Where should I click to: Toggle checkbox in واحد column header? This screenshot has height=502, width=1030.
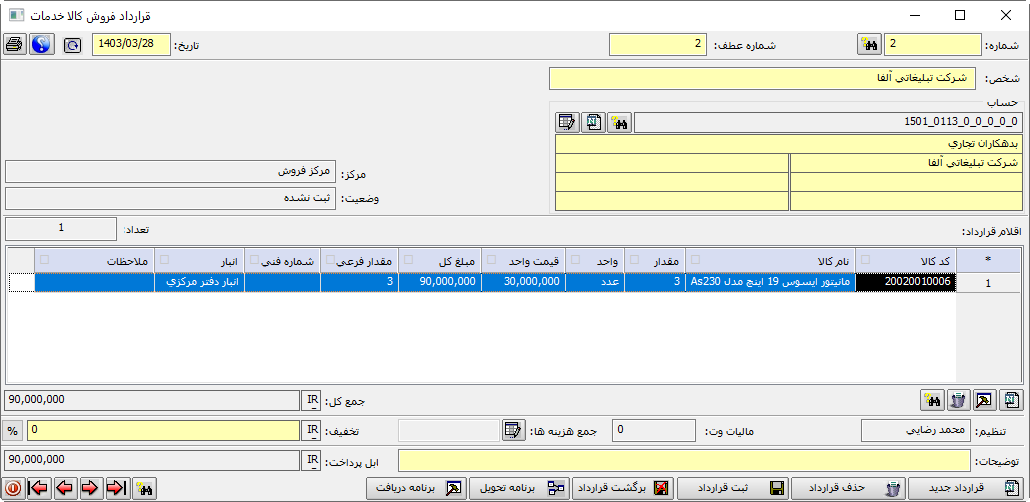pos(575,259)
